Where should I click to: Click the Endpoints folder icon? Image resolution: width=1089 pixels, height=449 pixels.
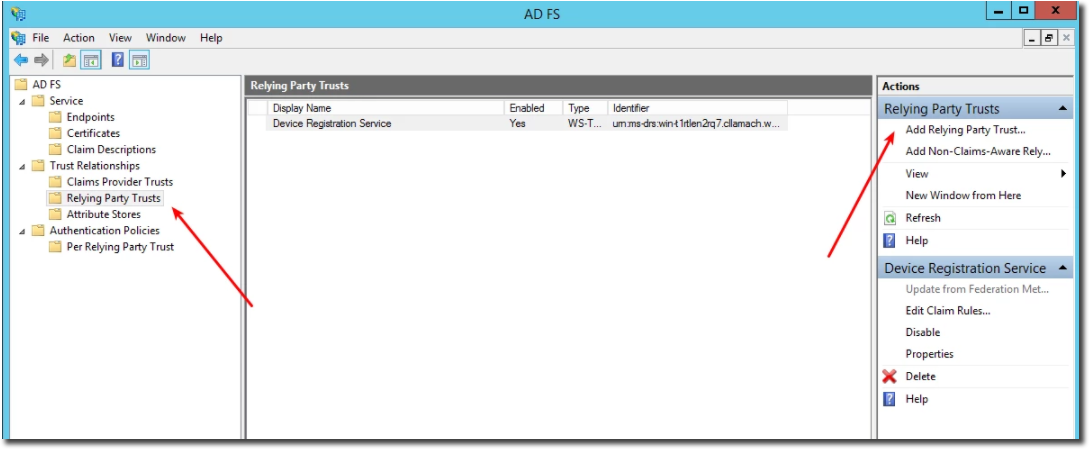[56, 117]
